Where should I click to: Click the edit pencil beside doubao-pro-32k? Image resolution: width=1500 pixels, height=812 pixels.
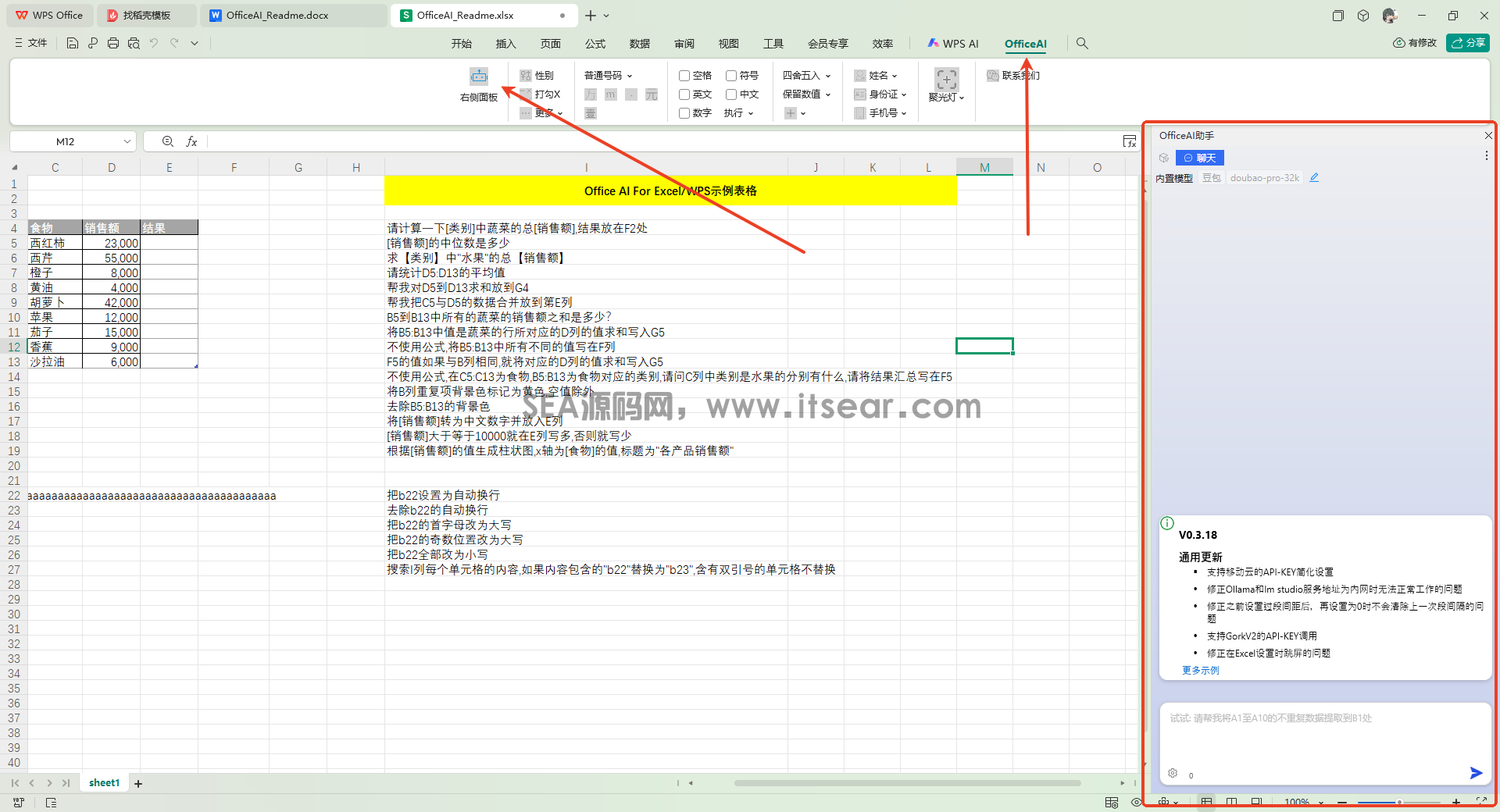click(1314, 178)
